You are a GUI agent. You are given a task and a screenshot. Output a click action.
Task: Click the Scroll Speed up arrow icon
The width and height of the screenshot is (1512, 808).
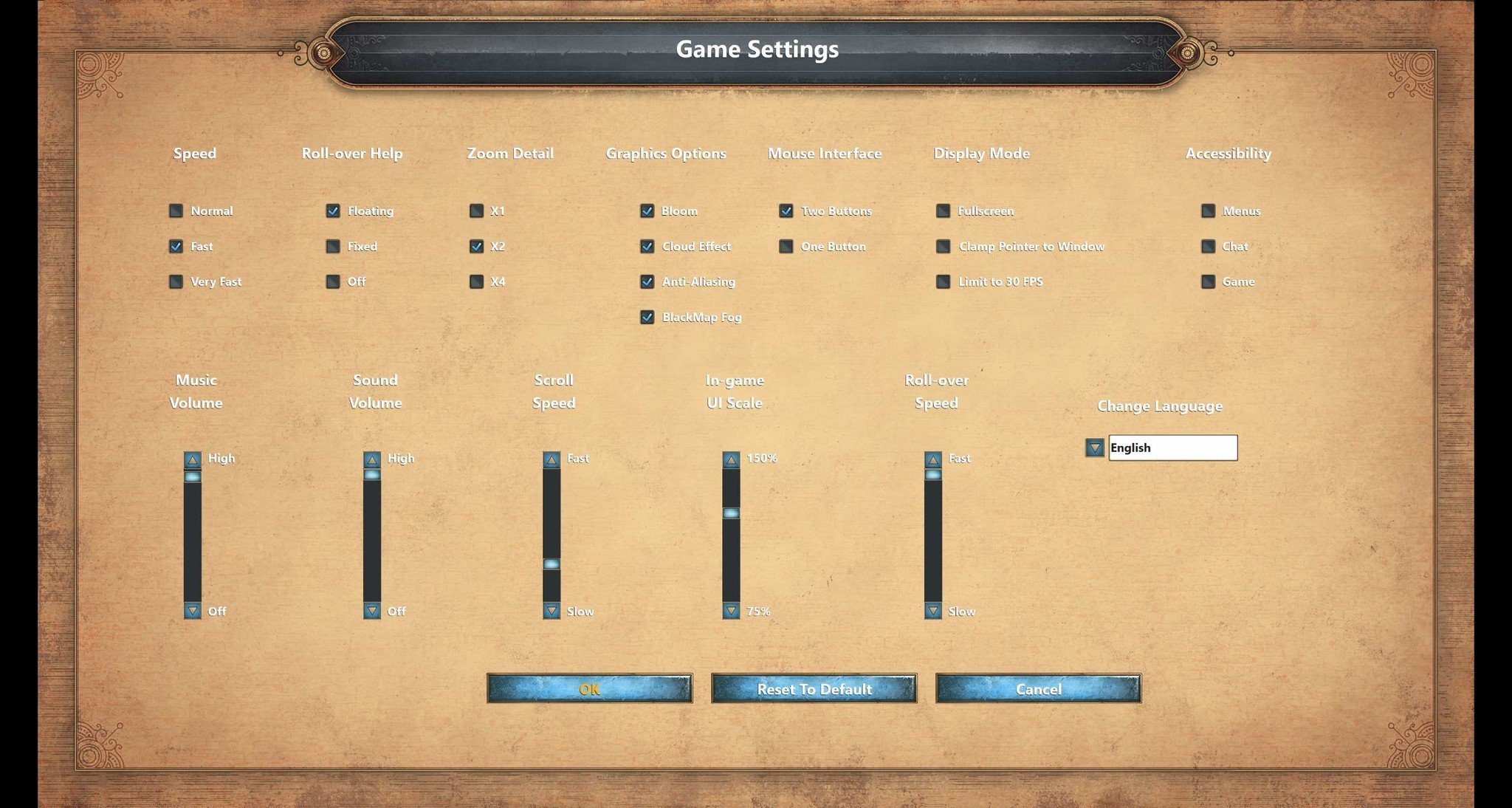pyautogui.click(x=553, y=458)
